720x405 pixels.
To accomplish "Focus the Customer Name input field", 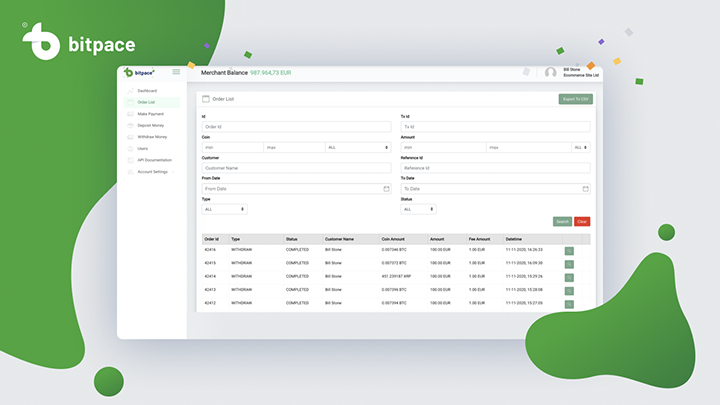I will (x=297, y=168).
